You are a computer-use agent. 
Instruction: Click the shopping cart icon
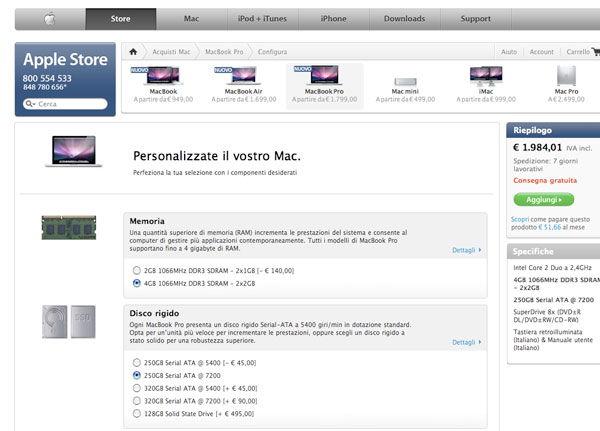tap(595, 51)
